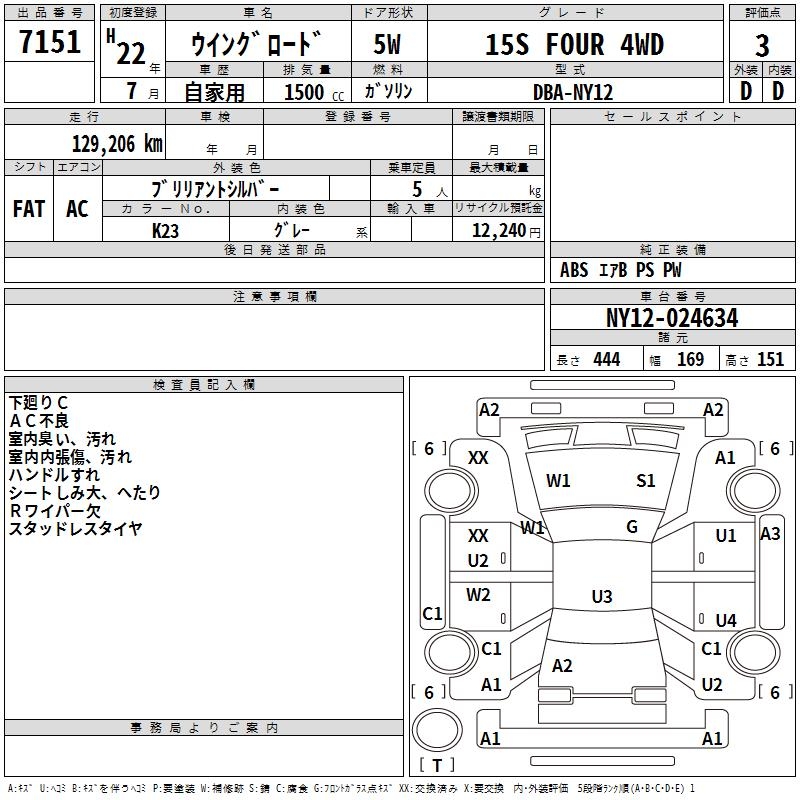This screenshot has height=800, width=800.
Task: Click the U3 dent marker on the roof
Action: [601, 597]
